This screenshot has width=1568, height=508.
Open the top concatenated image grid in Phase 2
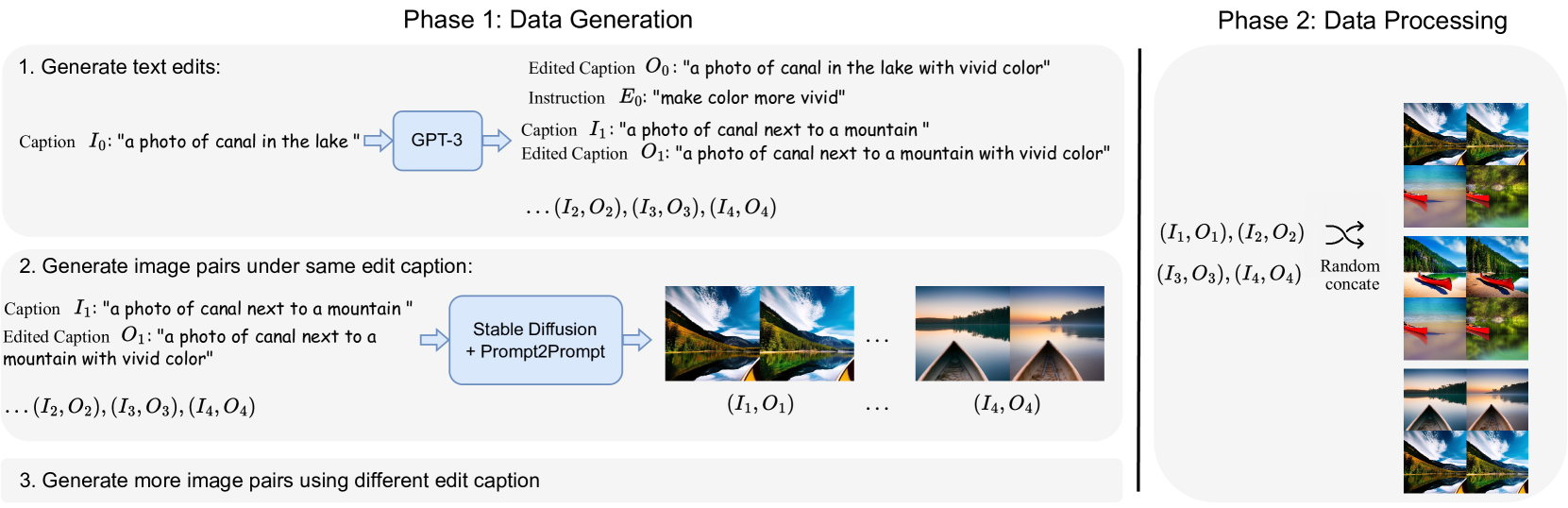1465,165
